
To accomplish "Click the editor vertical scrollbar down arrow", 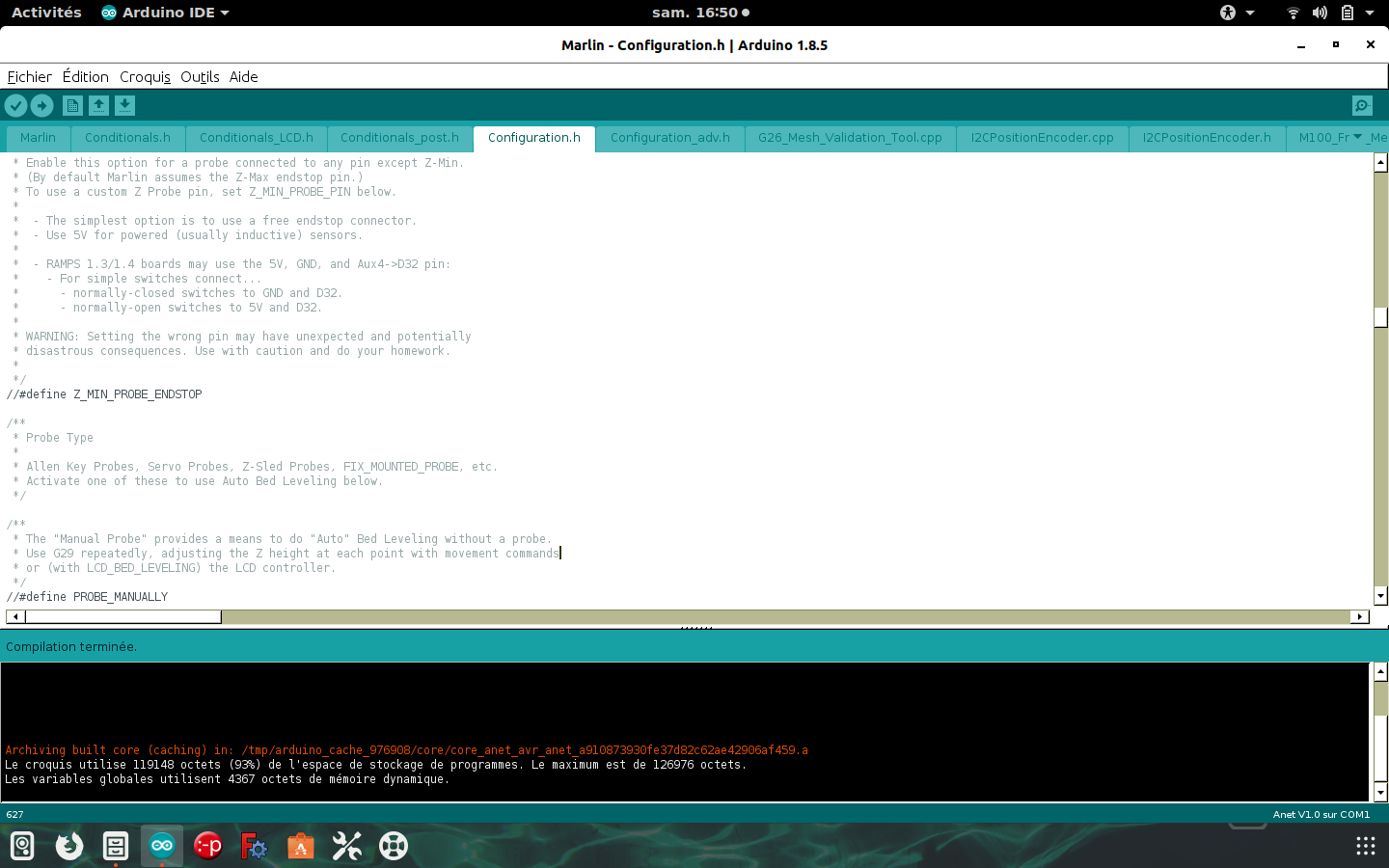I will pos(1380,596).
